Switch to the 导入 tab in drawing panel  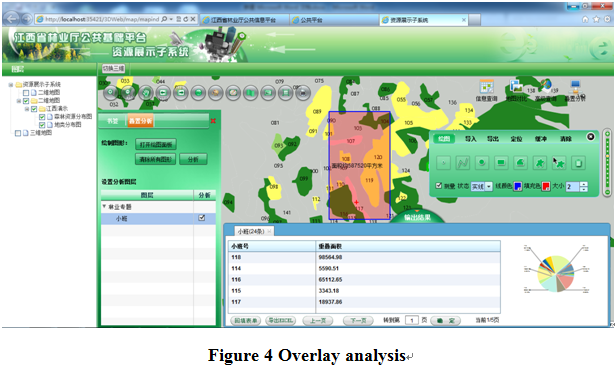[x=471, y=139]
